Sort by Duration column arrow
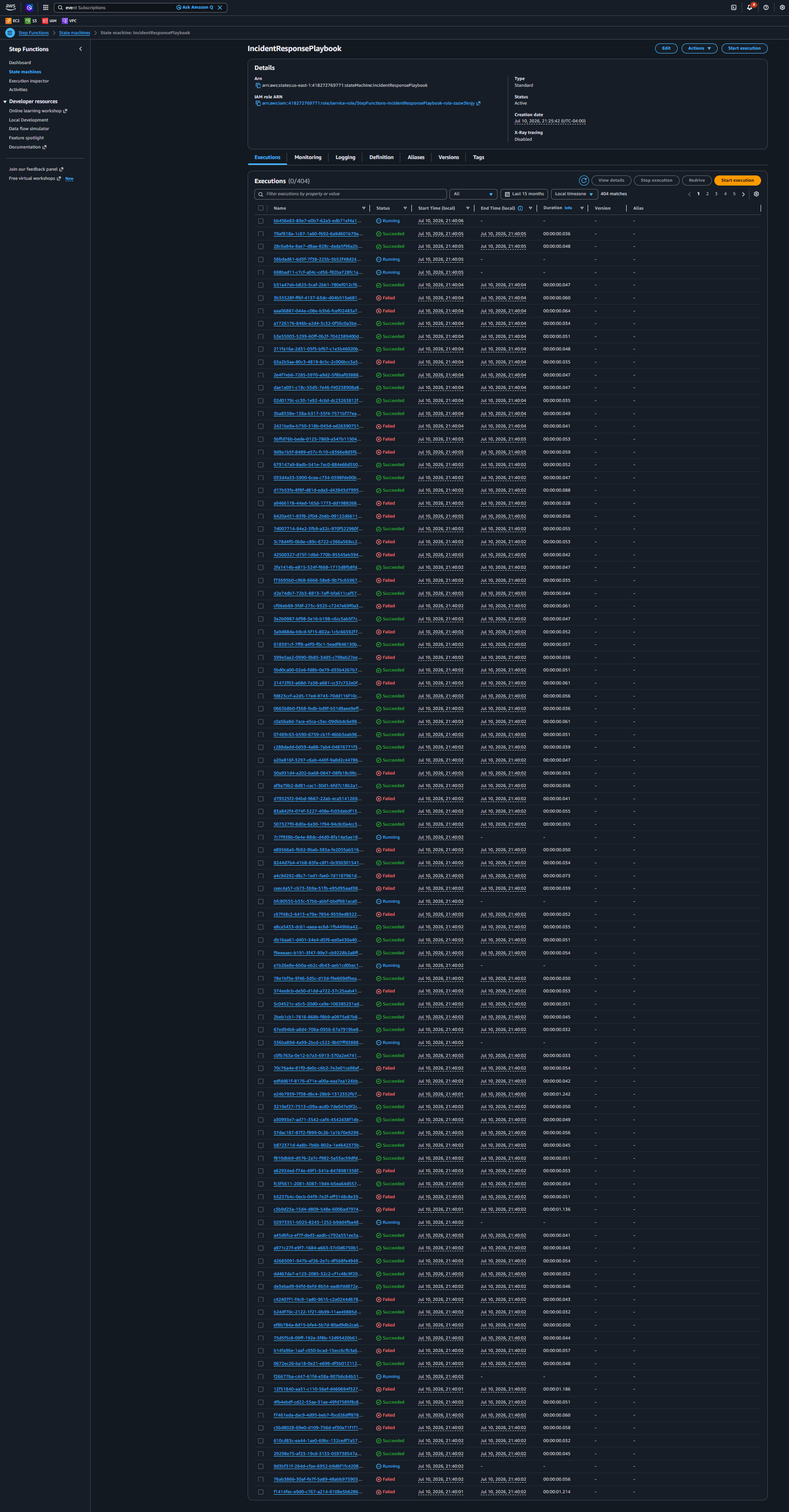This screenshot has height=1512, width=789. tap(582, 208)
